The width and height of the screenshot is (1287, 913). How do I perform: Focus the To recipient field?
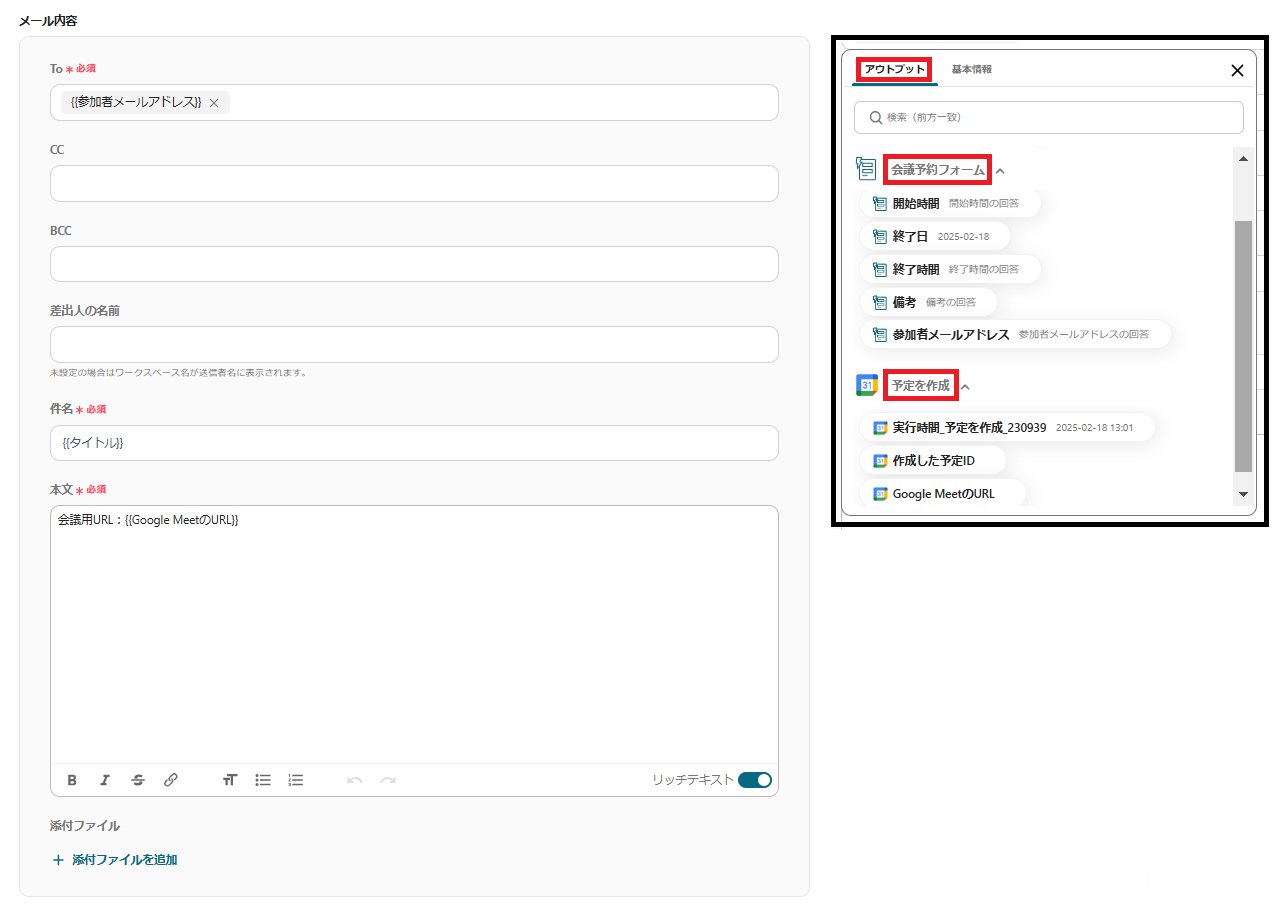pos(414,102)
